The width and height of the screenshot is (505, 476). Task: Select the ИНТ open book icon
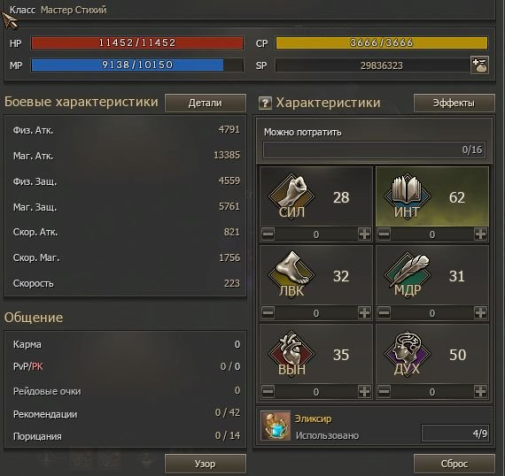coord(407,195)
